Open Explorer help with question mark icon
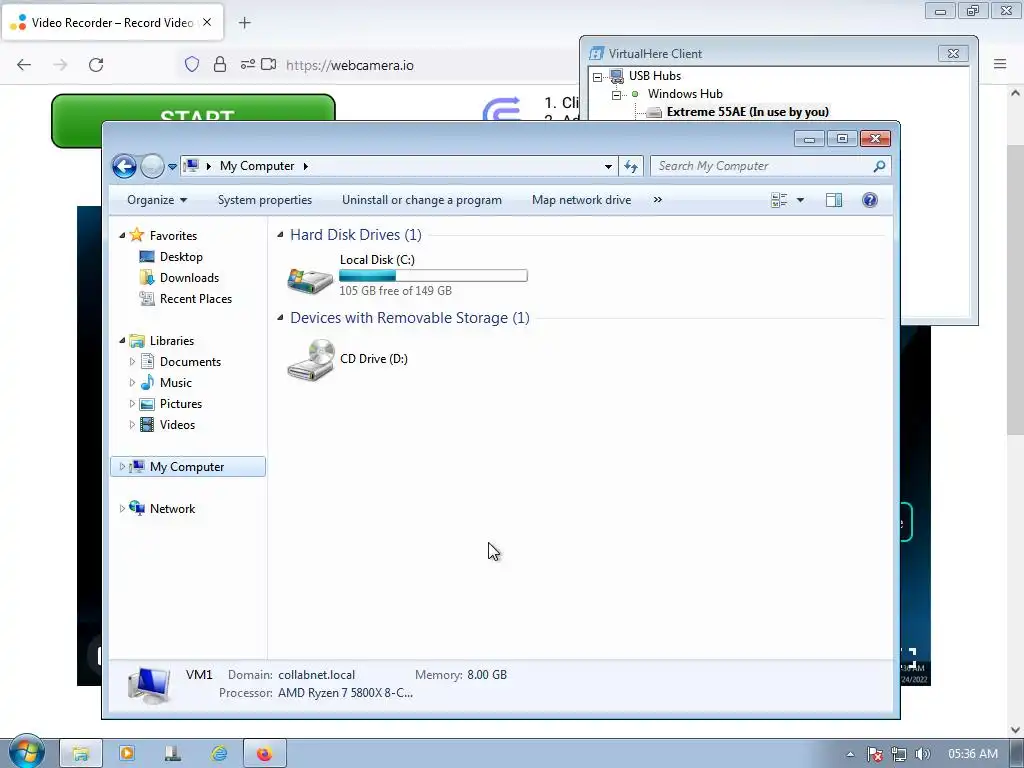This screenshot has width=1024, height=768. [870, 200]
